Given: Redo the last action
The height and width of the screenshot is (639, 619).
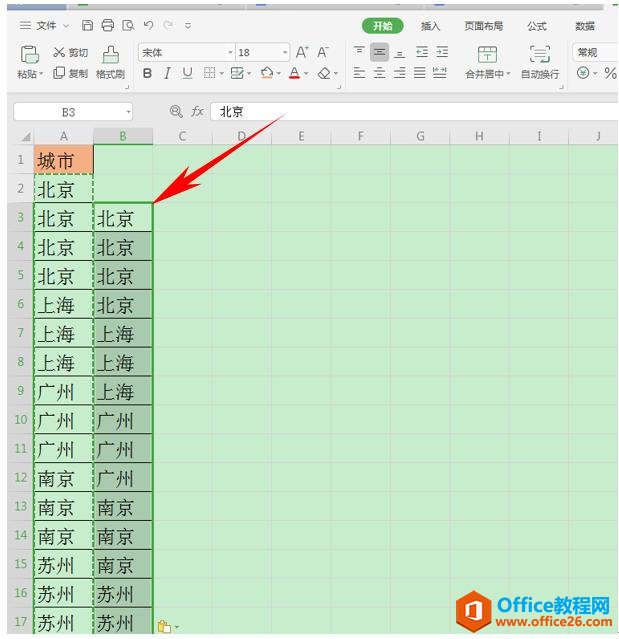Looking at the screenshot, I should [168, 25].
